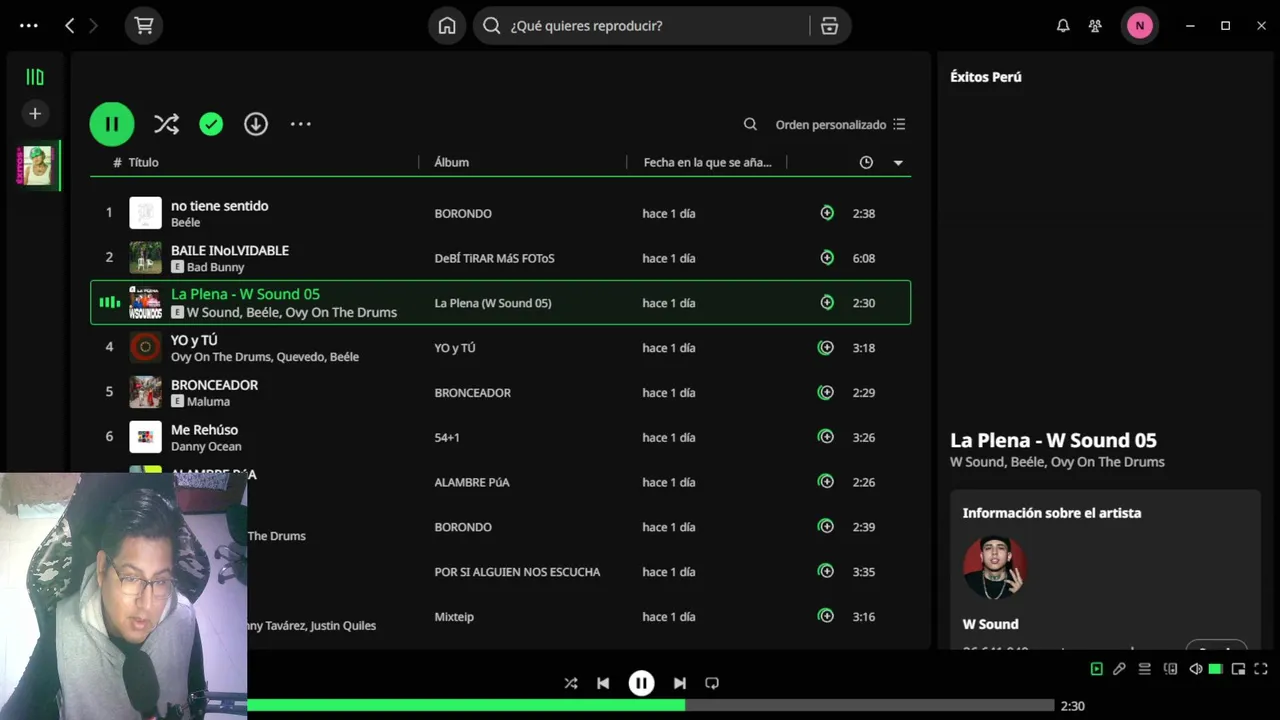The width and height of the screenshot is (1280, 720).
Task: Toggle repeat mode
Action: (712, 683)
